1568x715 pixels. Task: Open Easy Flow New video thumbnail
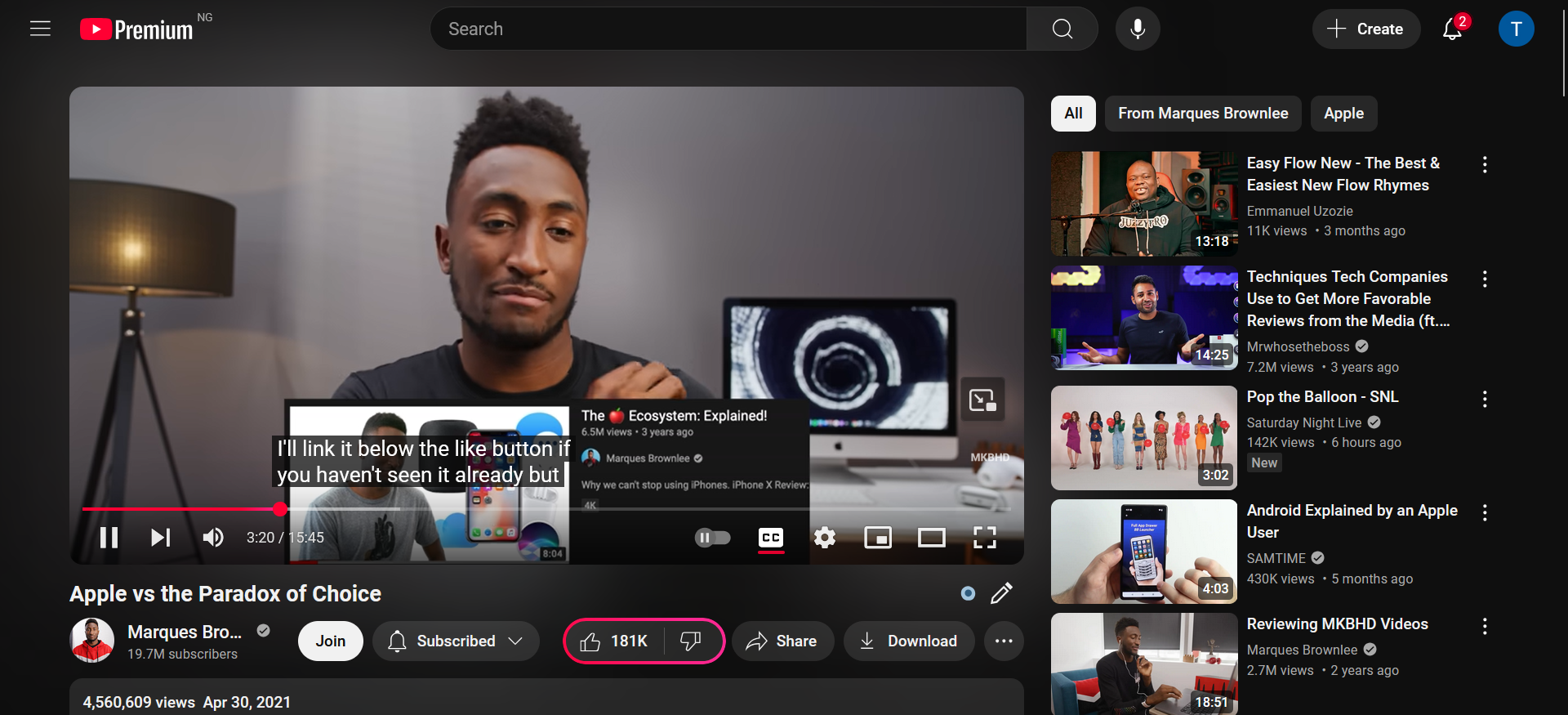[1144, 204]
